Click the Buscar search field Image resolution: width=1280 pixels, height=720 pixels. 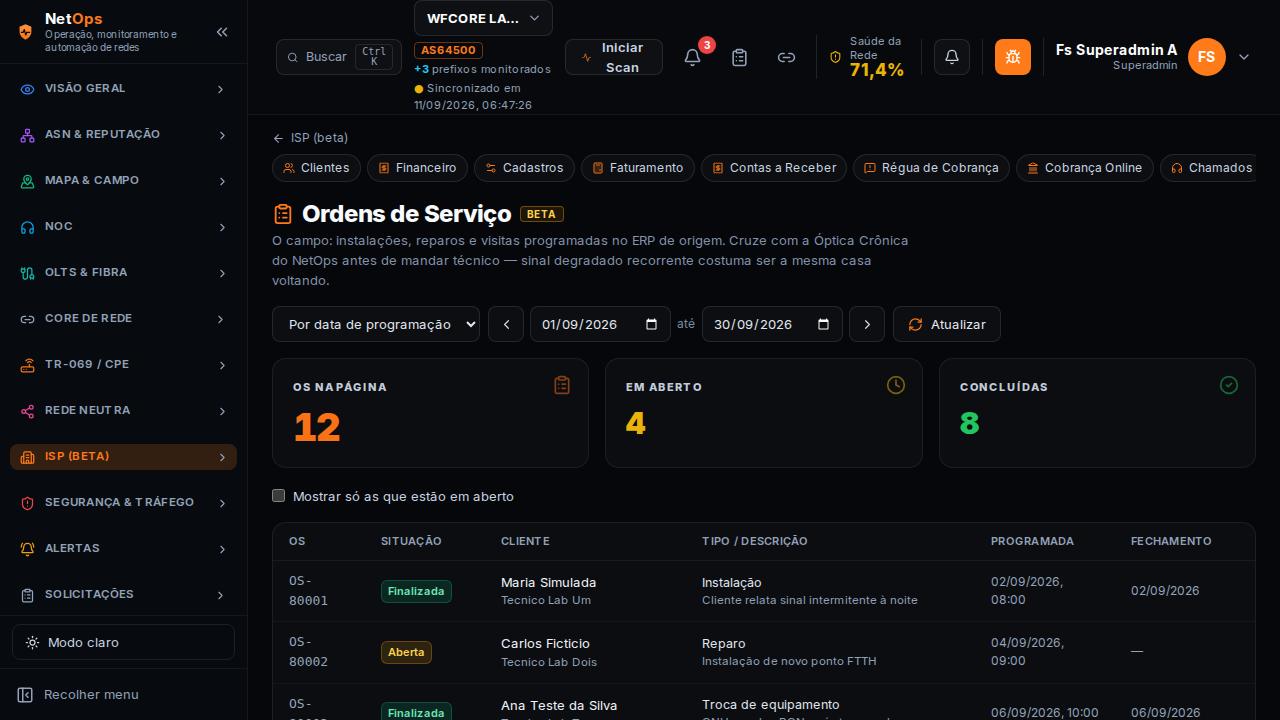coord(338,57)
